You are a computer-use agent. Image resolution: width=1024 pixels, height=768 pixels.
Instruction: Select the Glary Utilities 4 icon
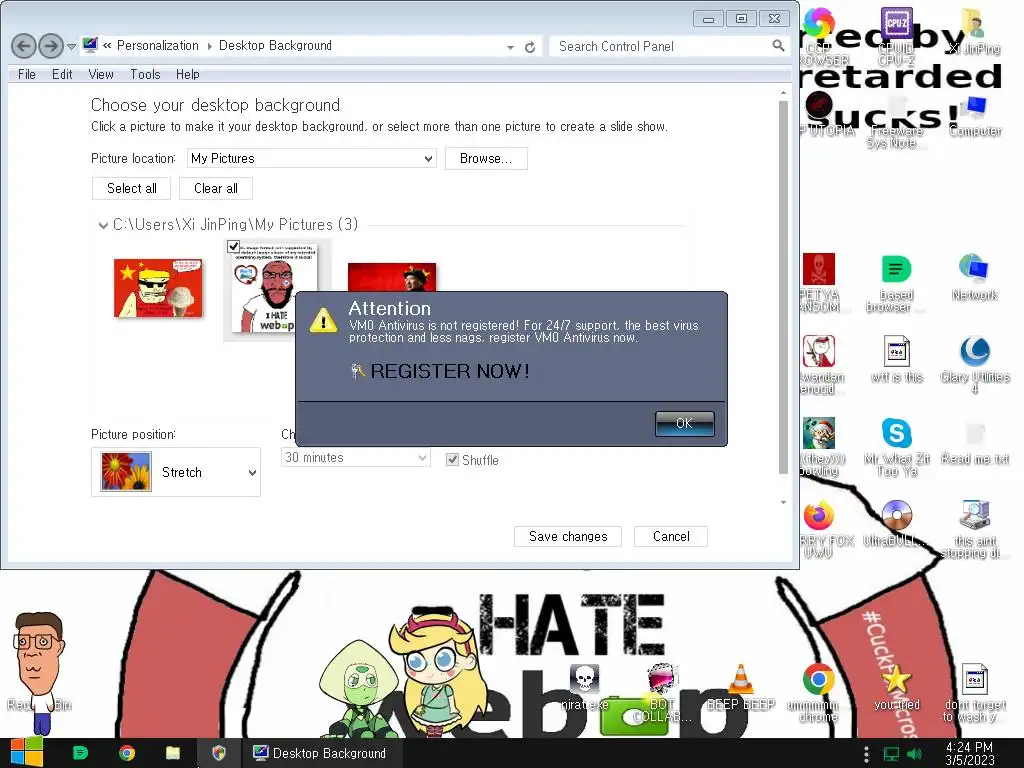(x=974, y=364)
